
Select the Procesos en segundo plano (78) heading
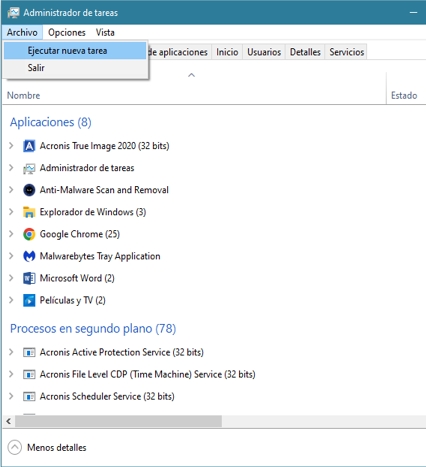tap(93, 329)
